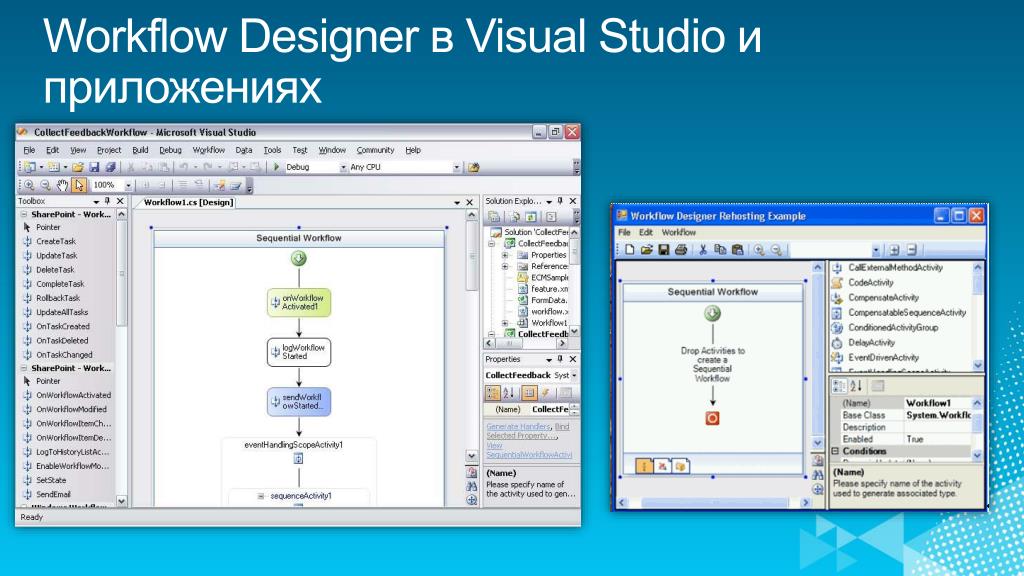The height and width of the screenshot is (576, 1024).
Task: Open Workflow menu in Rehosting Example
Action: coord(679,232)
